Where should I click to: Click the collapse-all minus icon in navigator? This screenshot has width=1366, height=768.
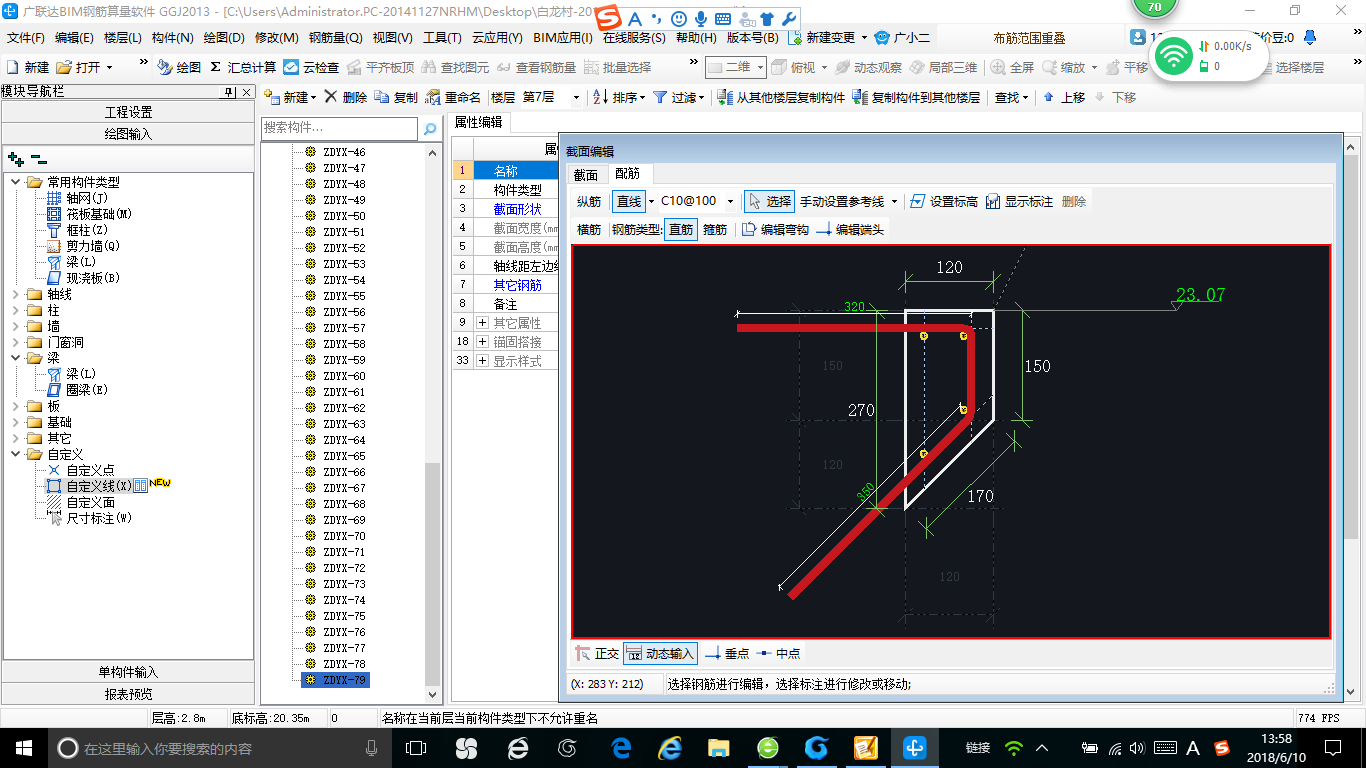click(39, 158)
